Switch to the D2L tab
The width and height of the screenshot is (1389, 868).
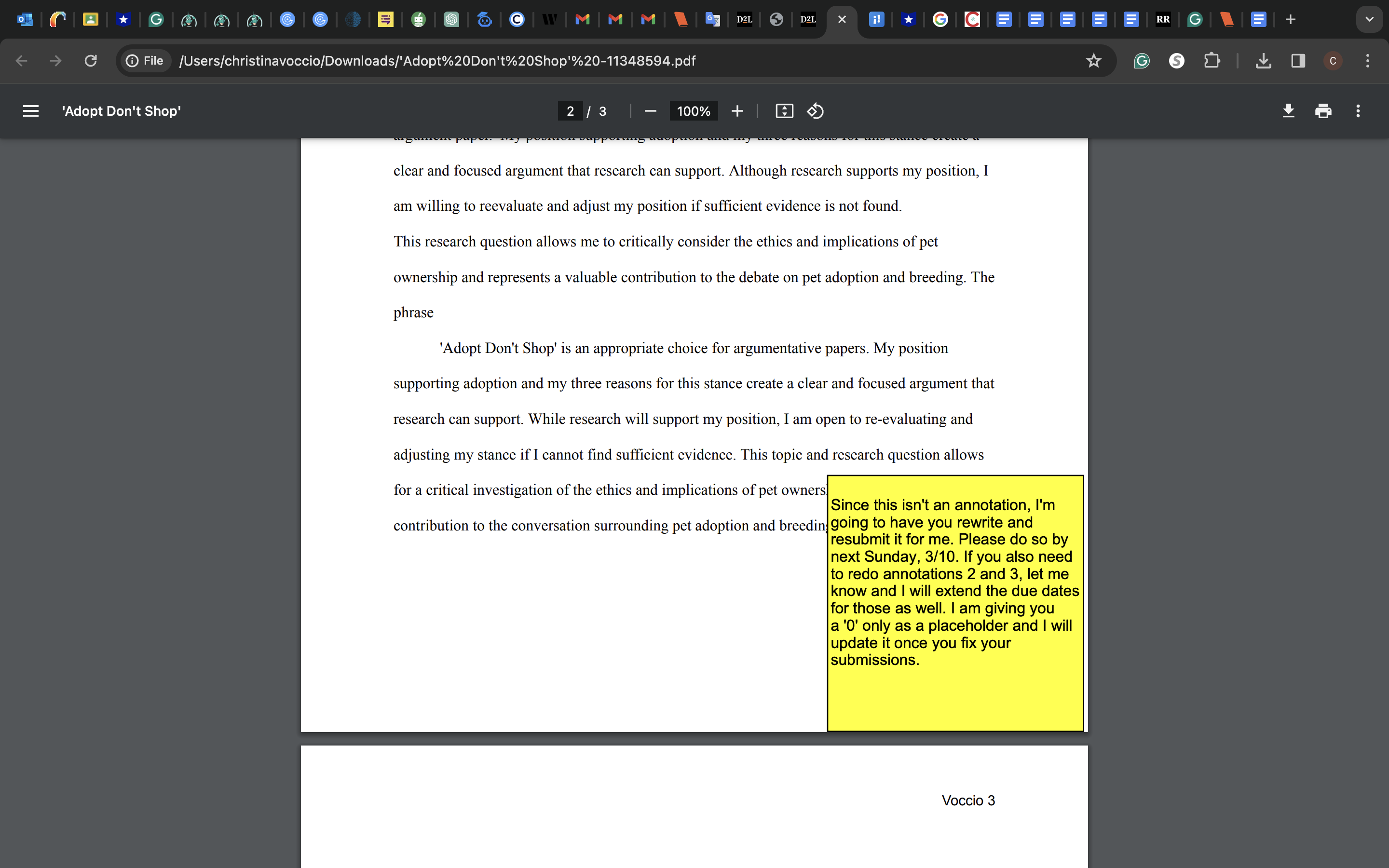[745, 19]
